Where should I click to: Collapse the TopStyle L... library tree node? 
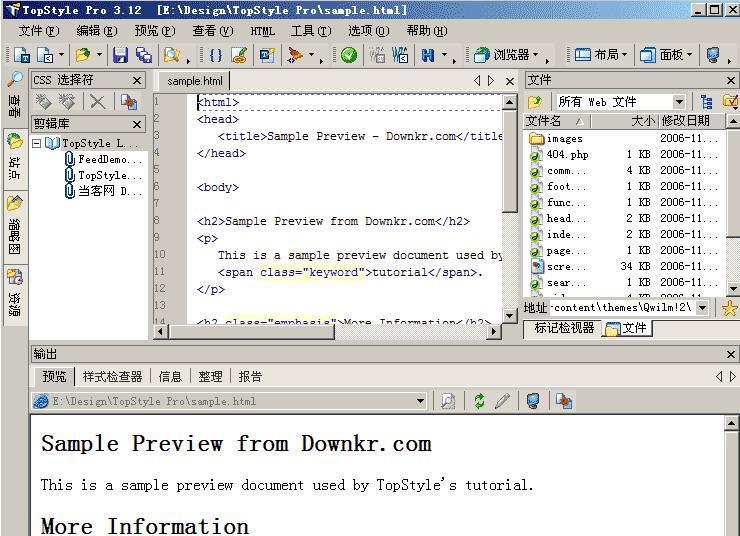[36, 143]
